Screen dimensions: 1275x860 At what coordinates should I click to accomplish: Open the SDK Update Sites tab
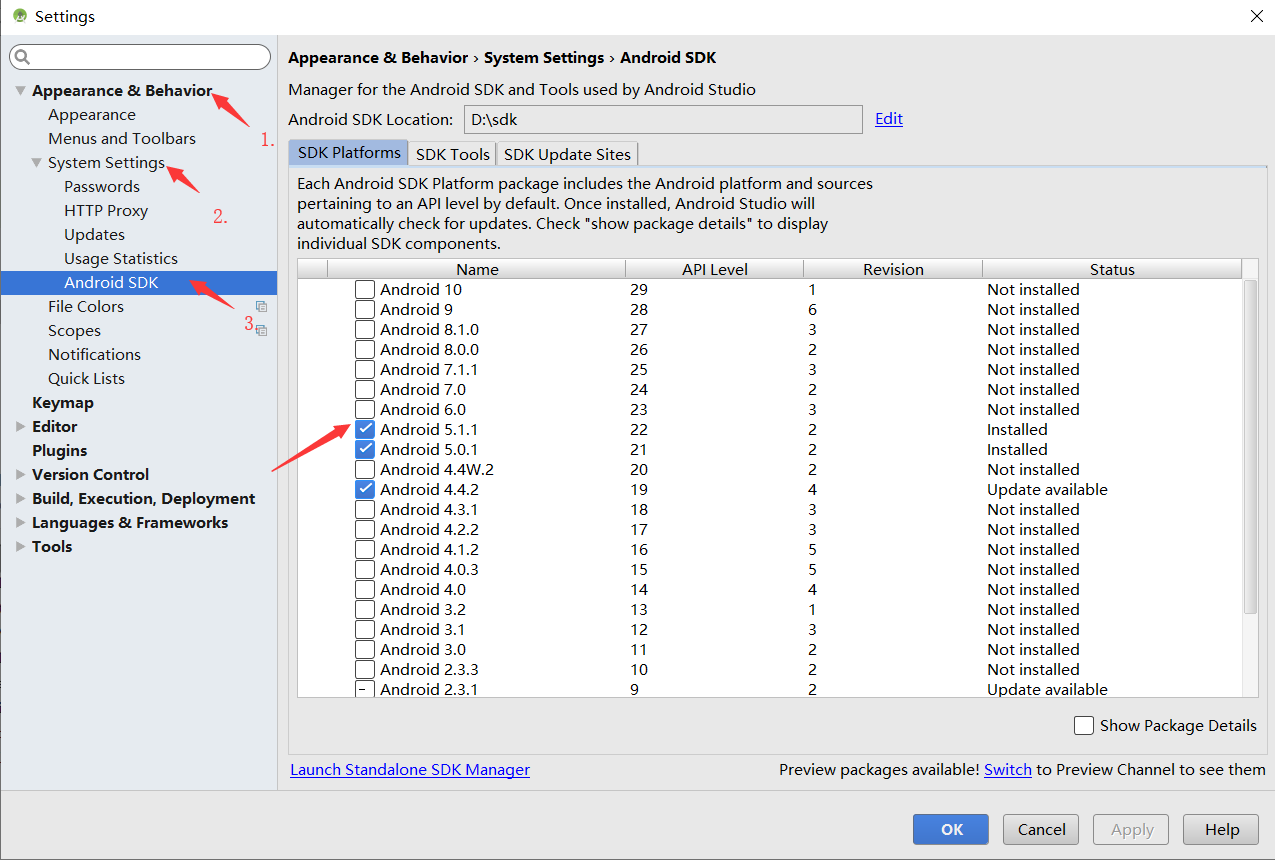coord(567,154)
